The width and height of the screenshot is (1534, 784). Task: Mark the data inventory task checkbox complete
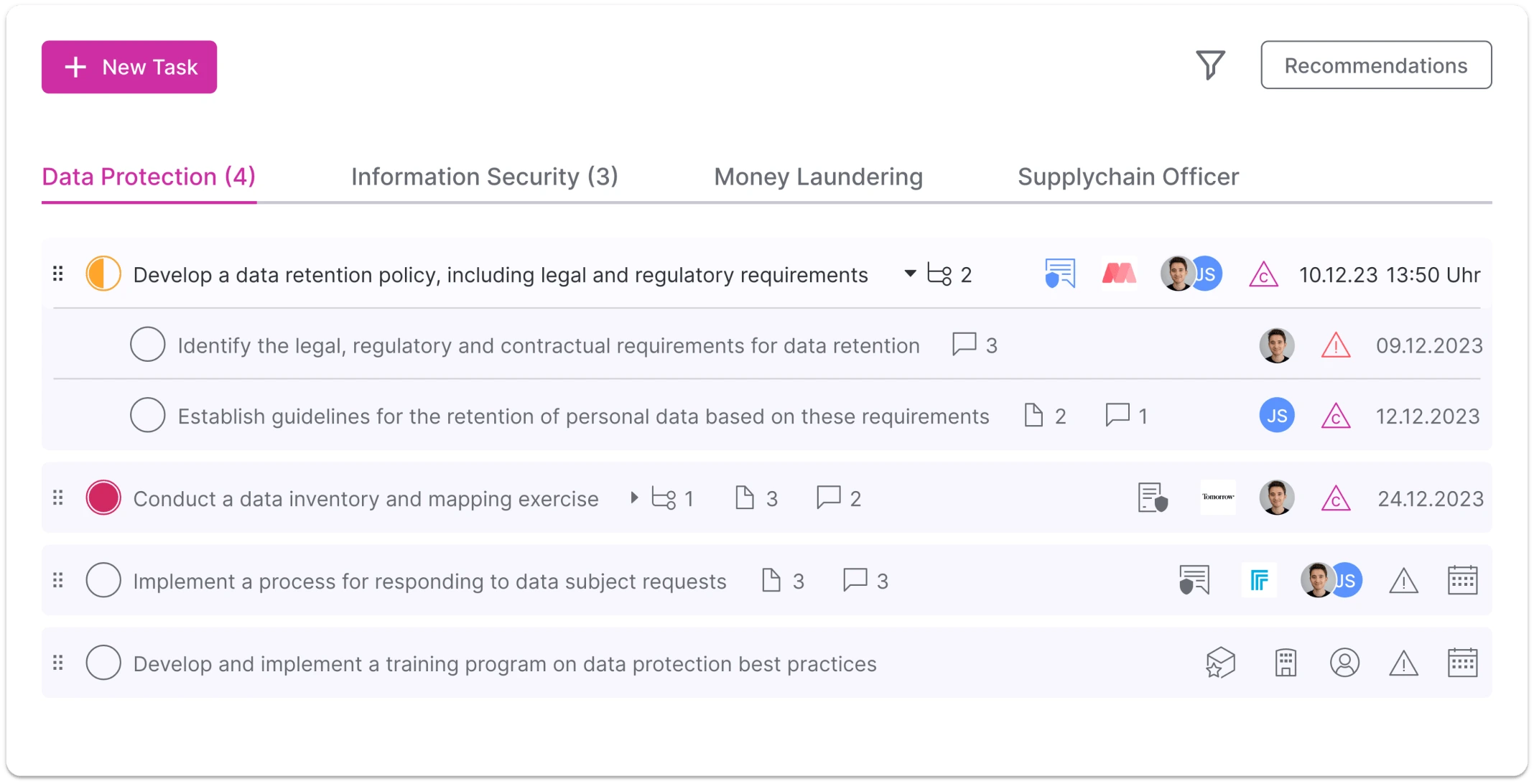(x=103, y=498)
